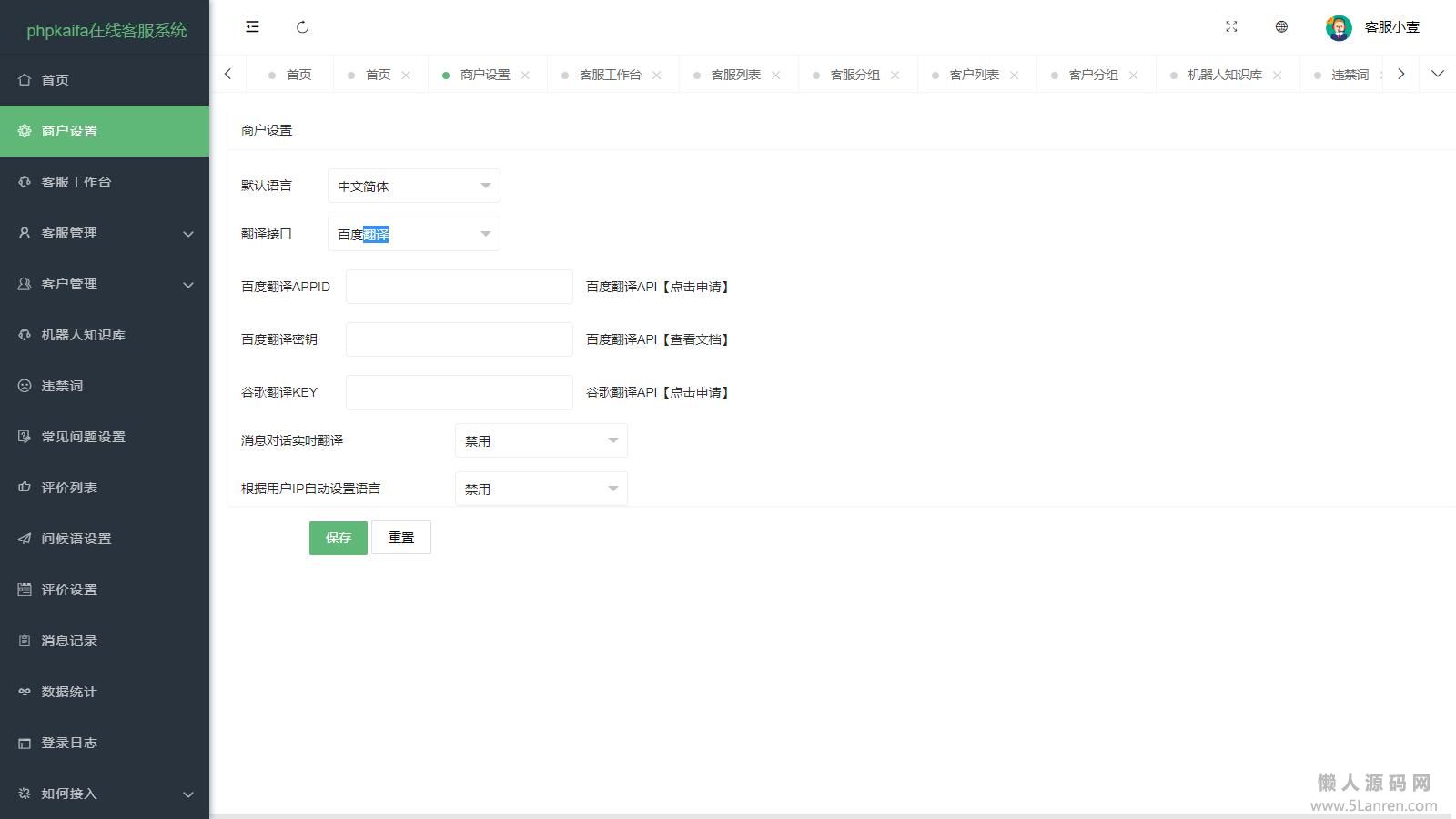This screenshot has height=819, width=1456.
Task: Switch to the 客户列表 tab
Action: (x=974, y=75)
